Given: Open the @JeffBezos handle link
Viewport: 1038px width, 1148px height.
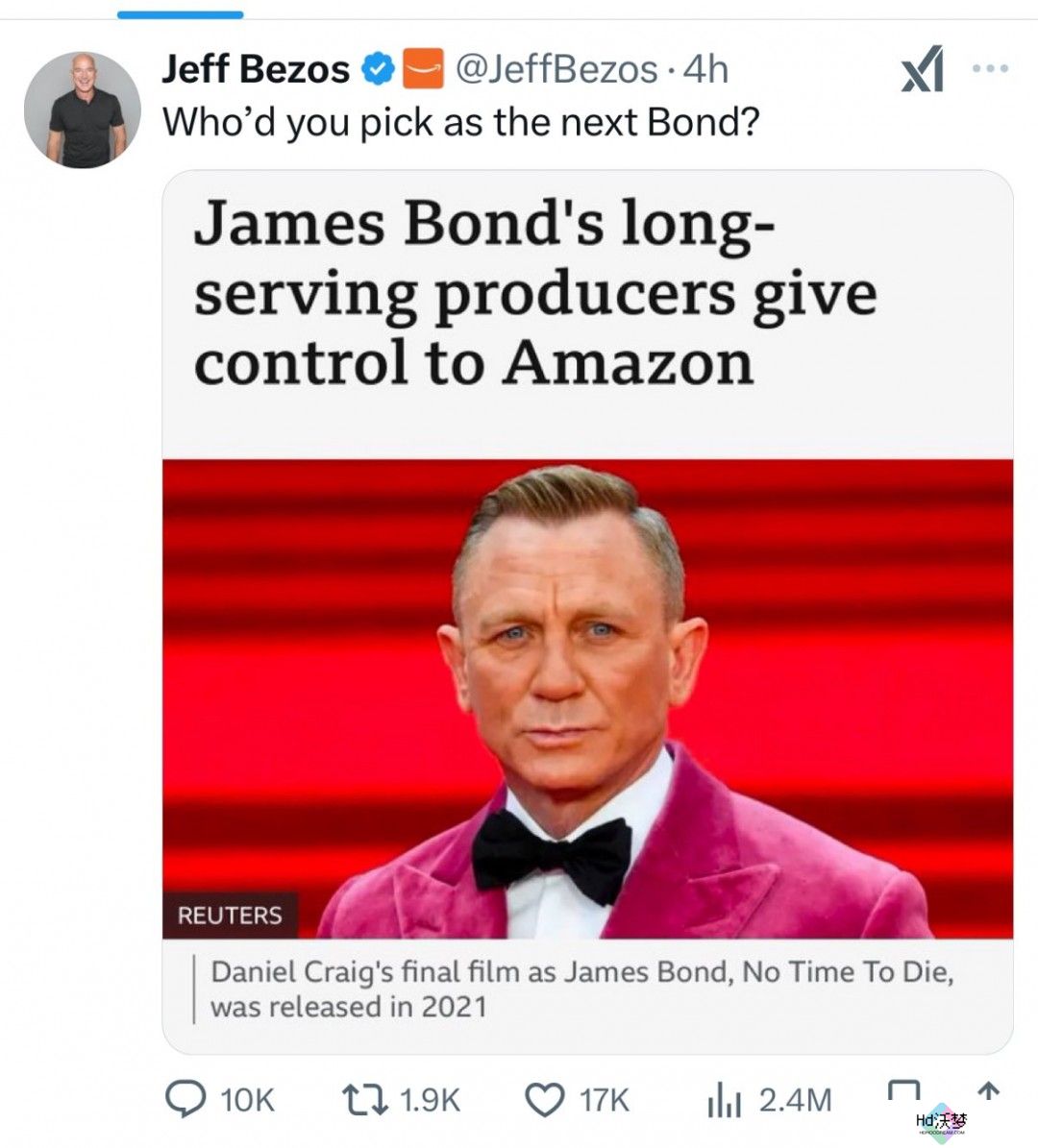Looking at the screenshot, I should point(556,69).
